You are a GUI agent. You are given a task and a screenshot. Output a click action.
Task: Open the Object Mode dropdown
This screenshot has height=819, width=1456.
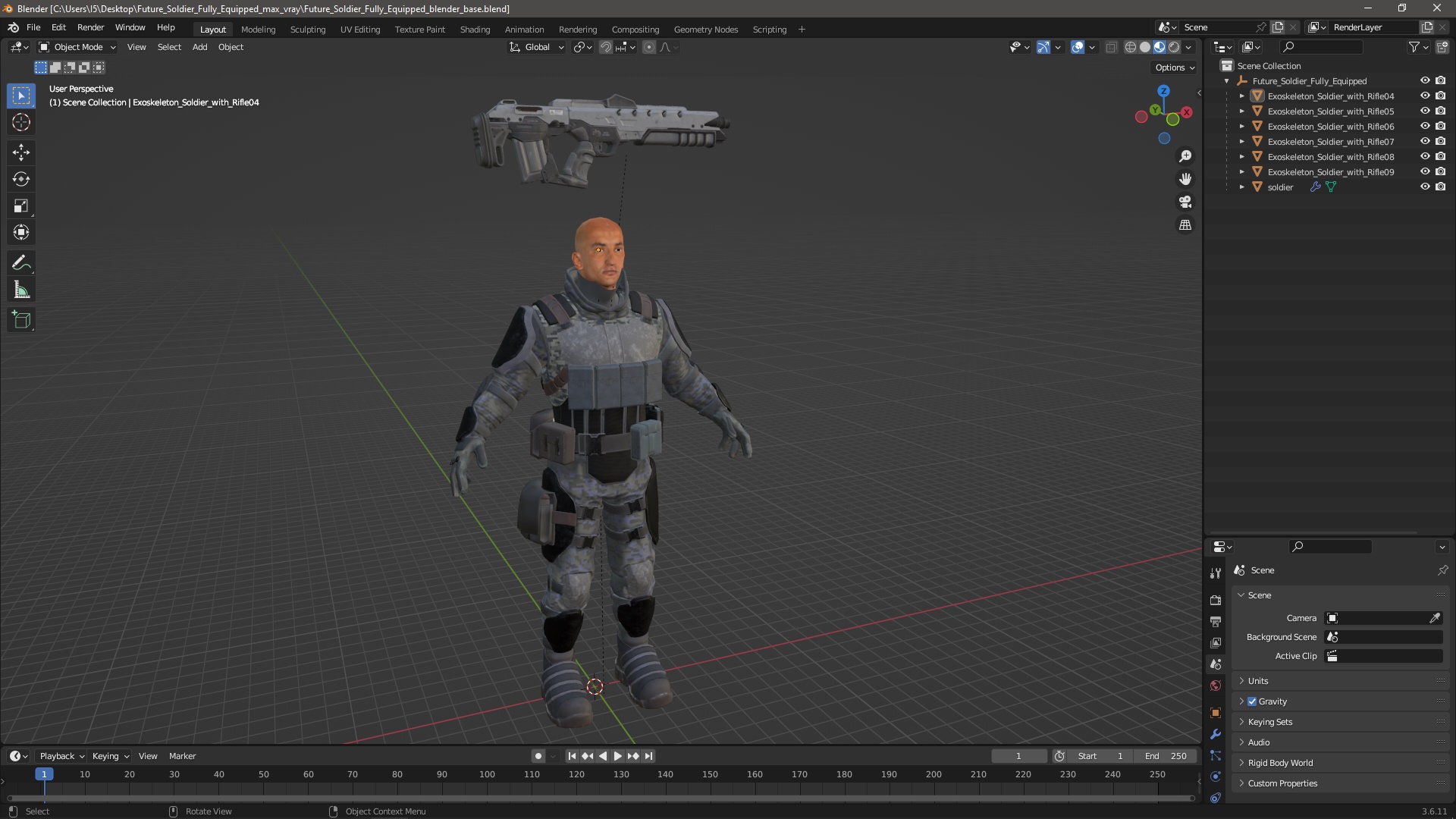pos(77,47)
